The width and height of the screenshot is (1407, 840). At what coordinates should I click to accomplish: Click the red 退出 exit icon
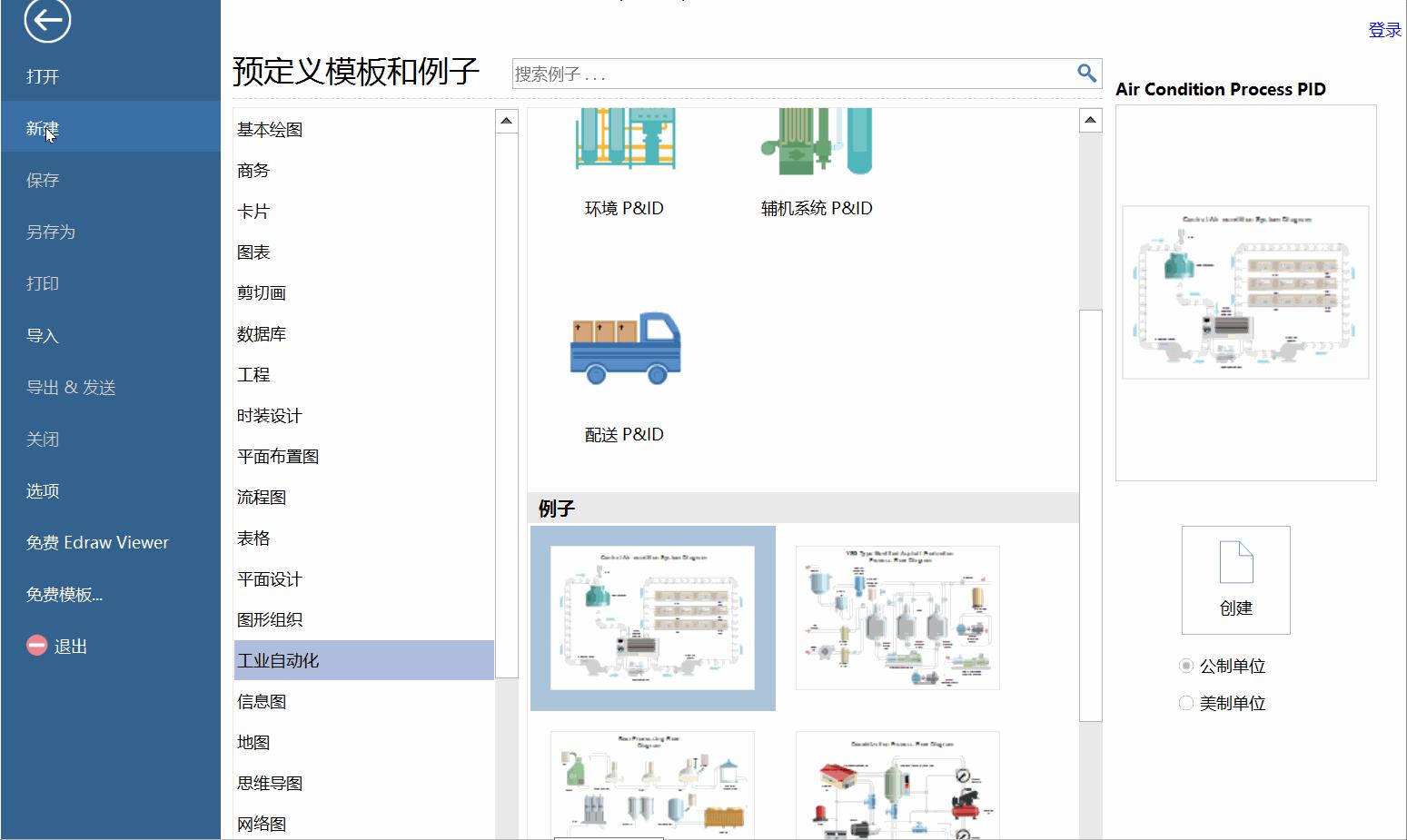point(35,646)
